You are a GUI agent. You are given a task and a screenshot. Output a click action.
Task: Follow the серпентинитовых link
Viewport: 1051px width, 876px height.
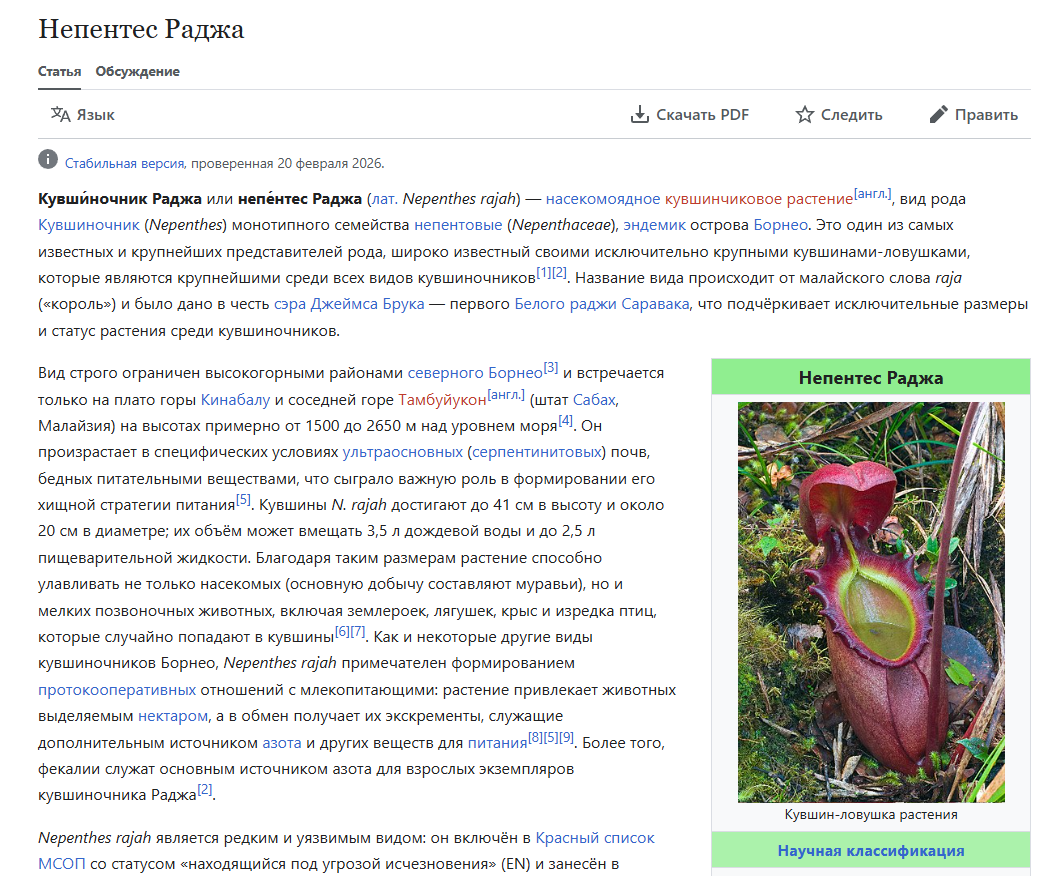point(537,452)
